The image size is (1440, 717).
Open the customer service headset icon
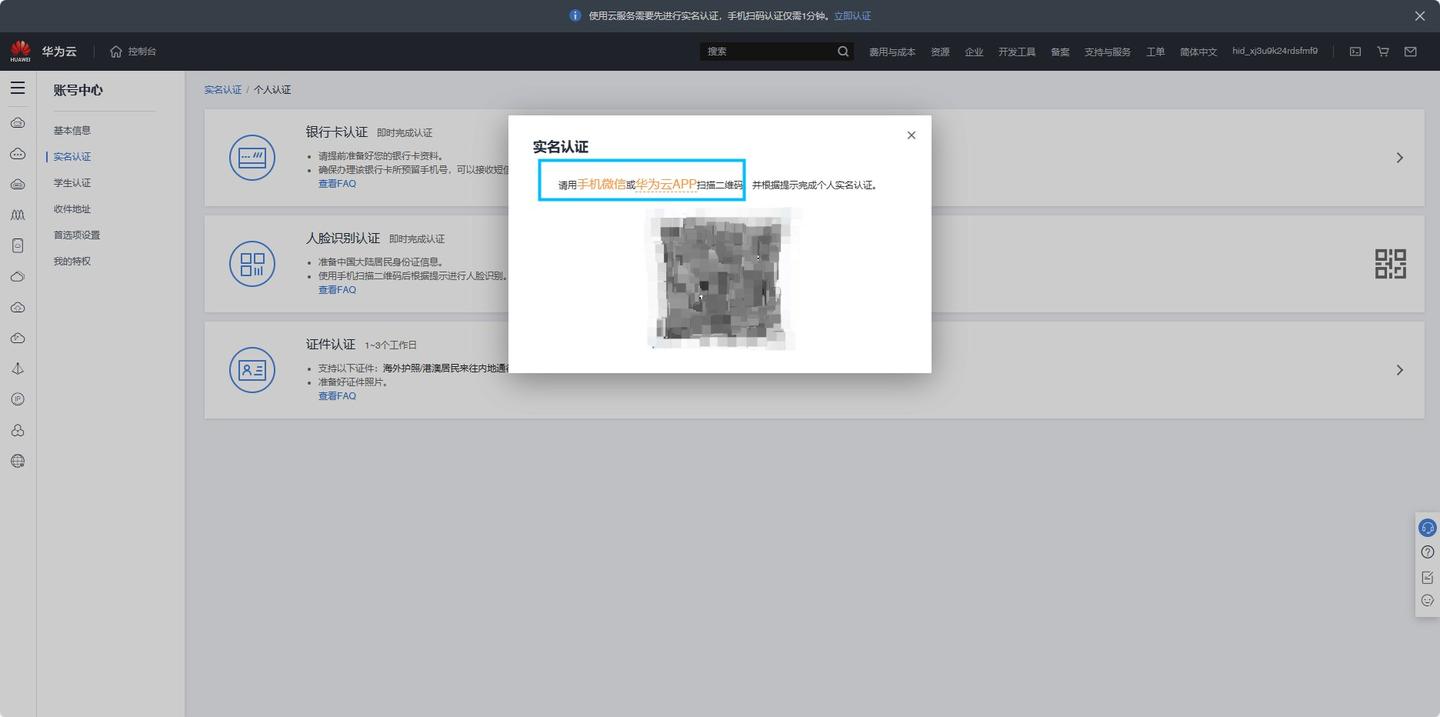tap(1428, 528)
